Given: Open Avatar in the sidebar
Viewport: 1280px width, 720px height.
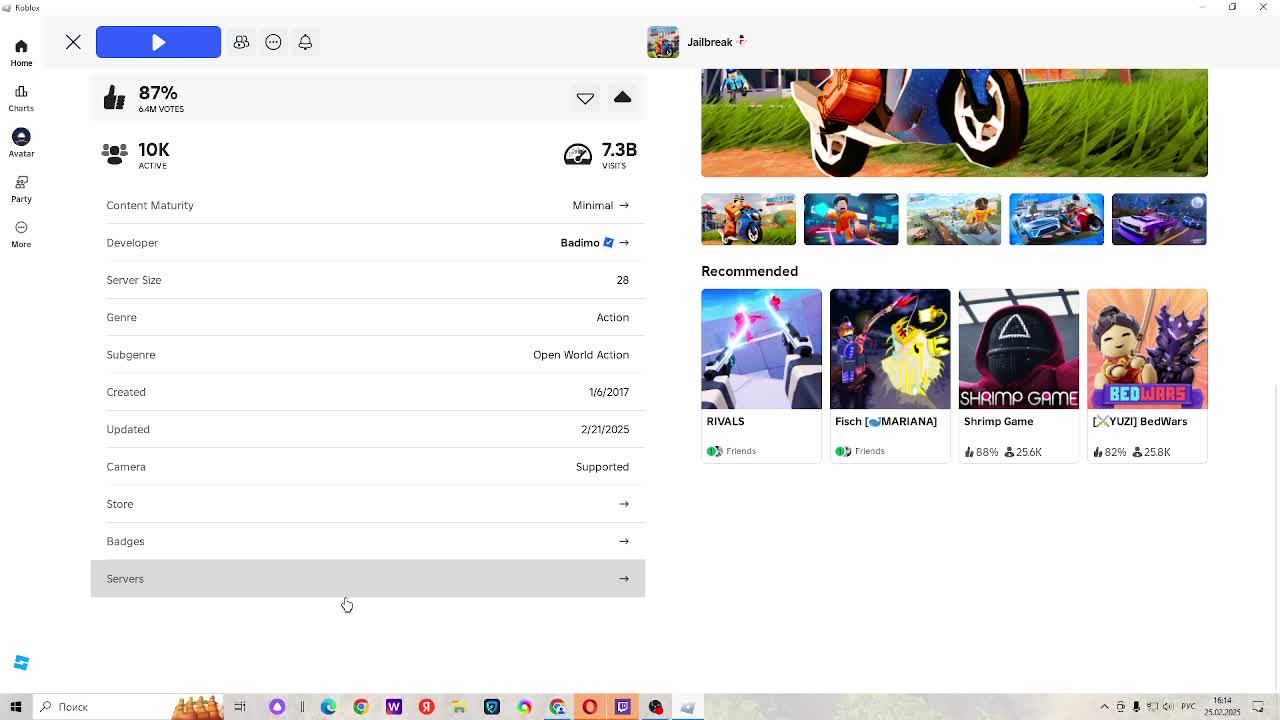Looking at the screenshot, I should tap(21, 143).
